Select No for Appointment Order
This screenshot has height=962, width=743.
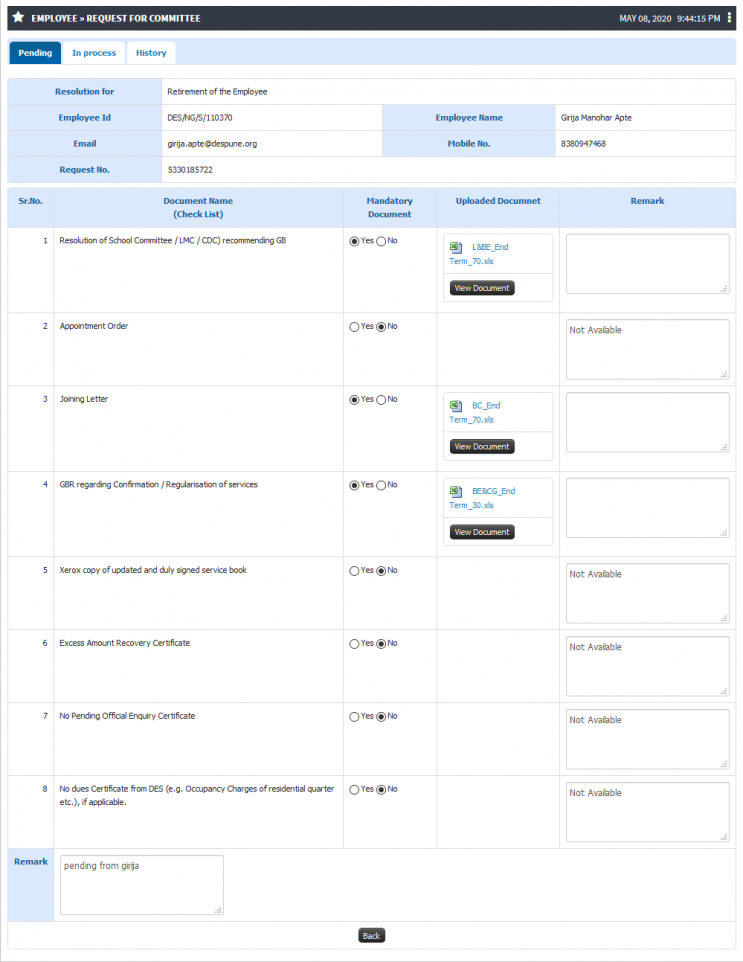click(381, 327)
